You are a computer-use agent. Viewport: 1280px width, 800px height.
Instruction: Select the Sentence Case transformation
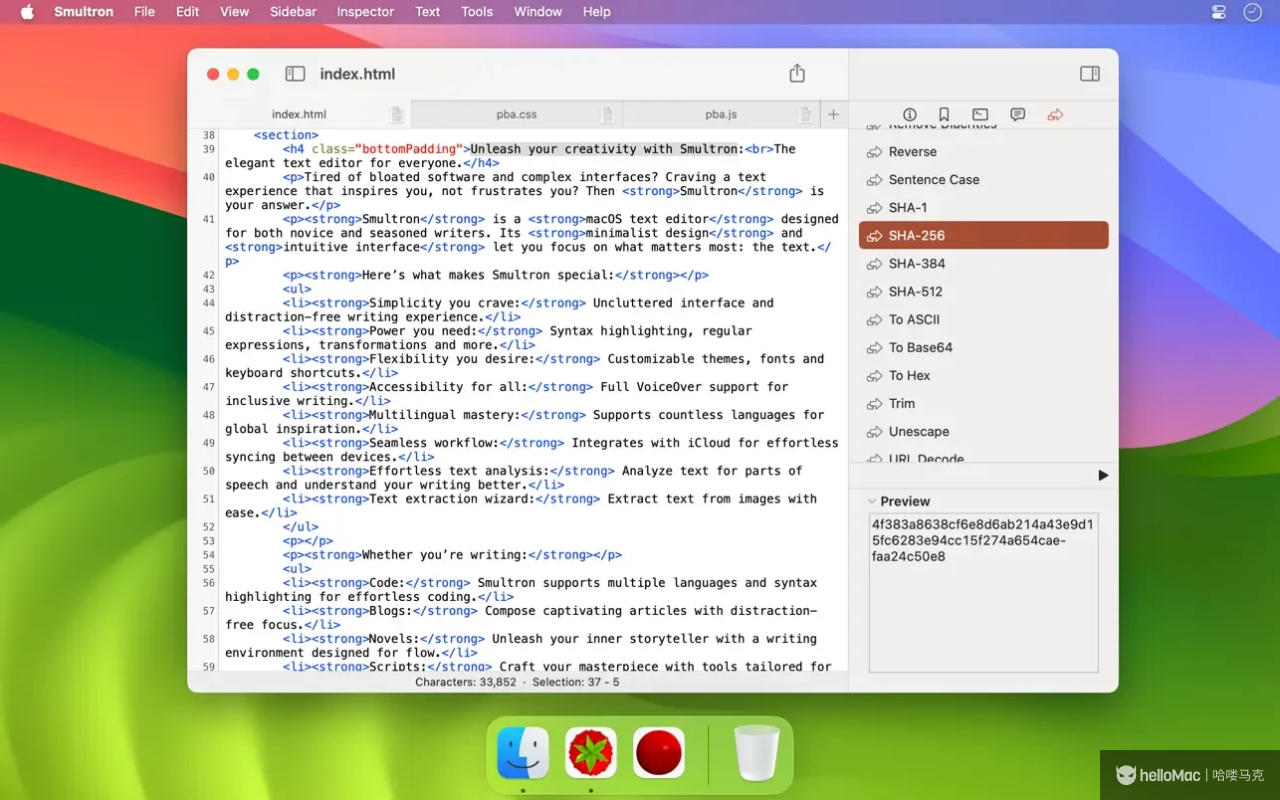[x=984, y=180]
